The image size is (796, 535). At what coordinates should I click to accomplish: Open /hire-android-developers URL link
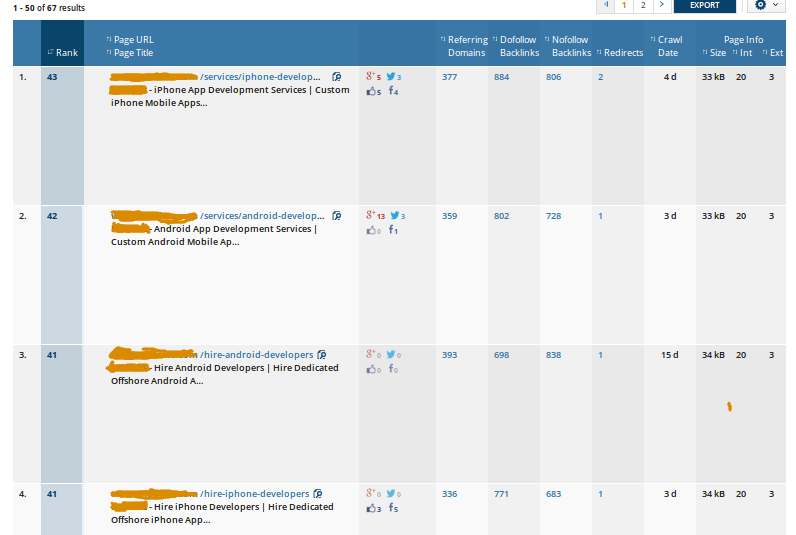256,355
